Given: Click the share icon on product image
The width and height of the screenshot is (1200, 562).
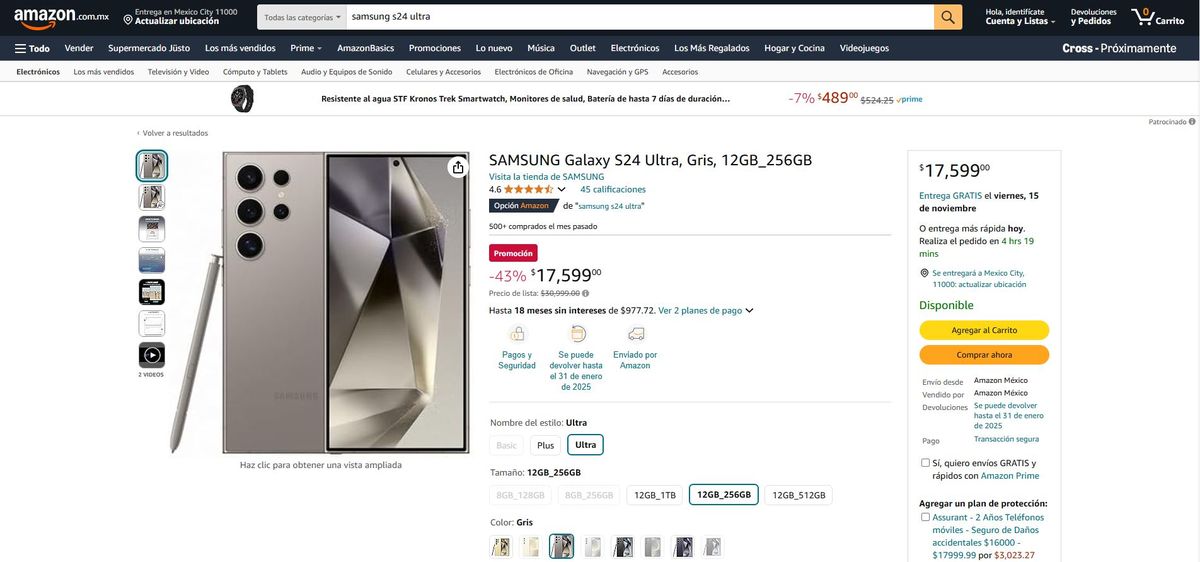Looking at the screenshot, I should (x=458, y=167).
